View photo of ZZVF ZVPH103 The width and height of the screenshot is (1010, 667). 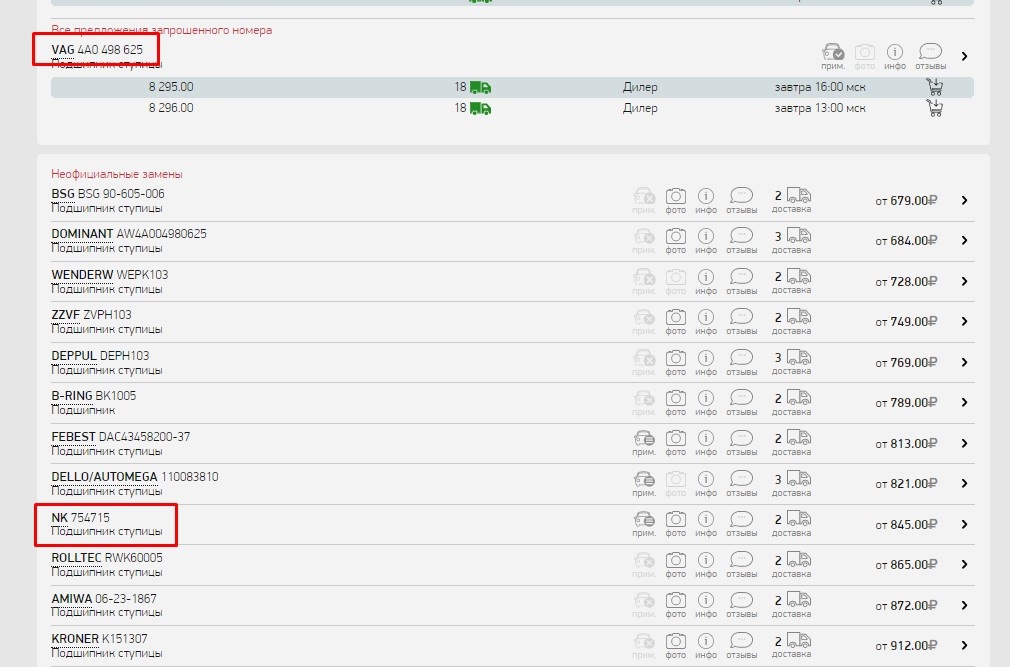(x=675, y=322)
